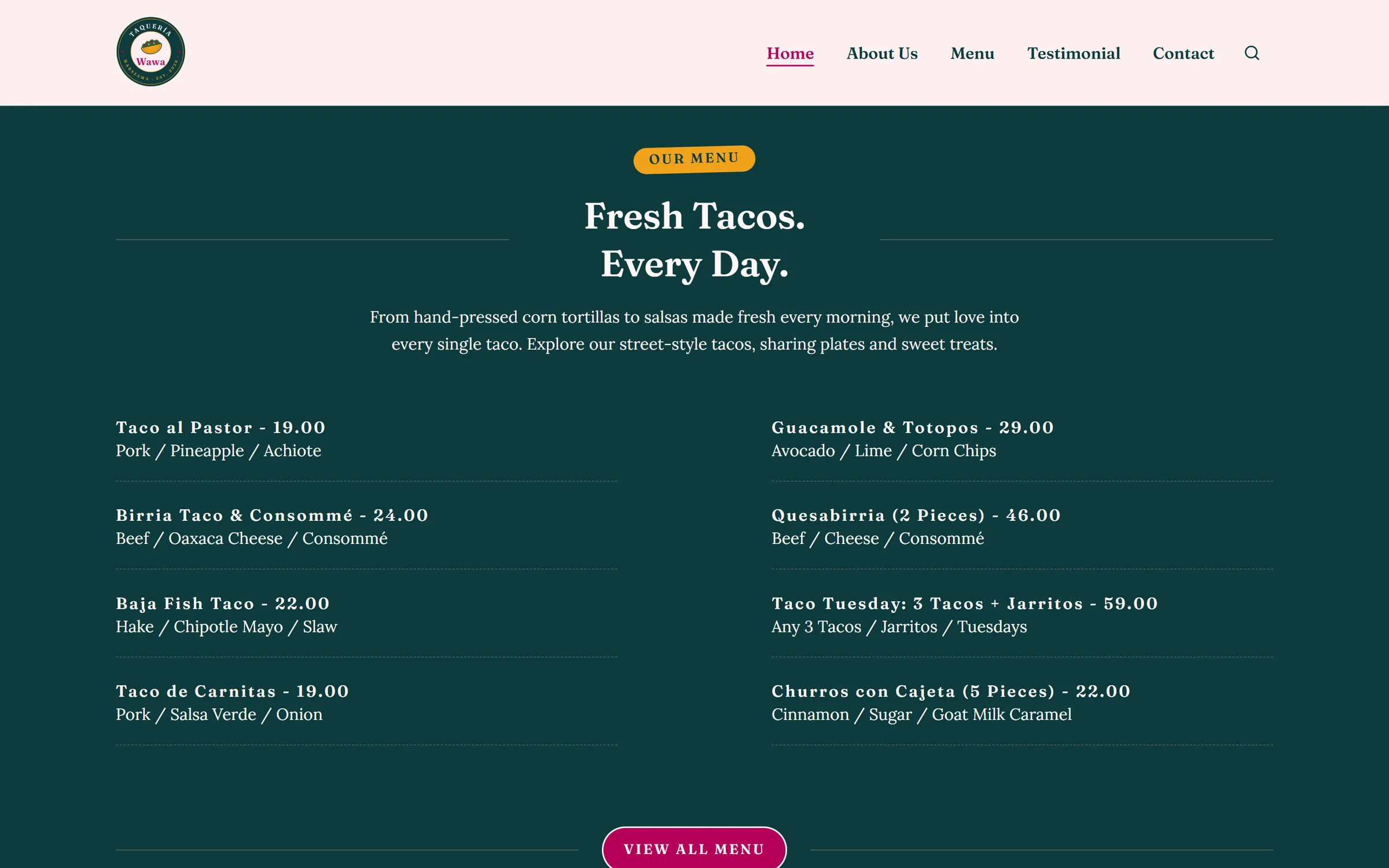This screenshot has width=1389, height=868.
Task: Select Menu in the navigation bar
Action: 972,54
